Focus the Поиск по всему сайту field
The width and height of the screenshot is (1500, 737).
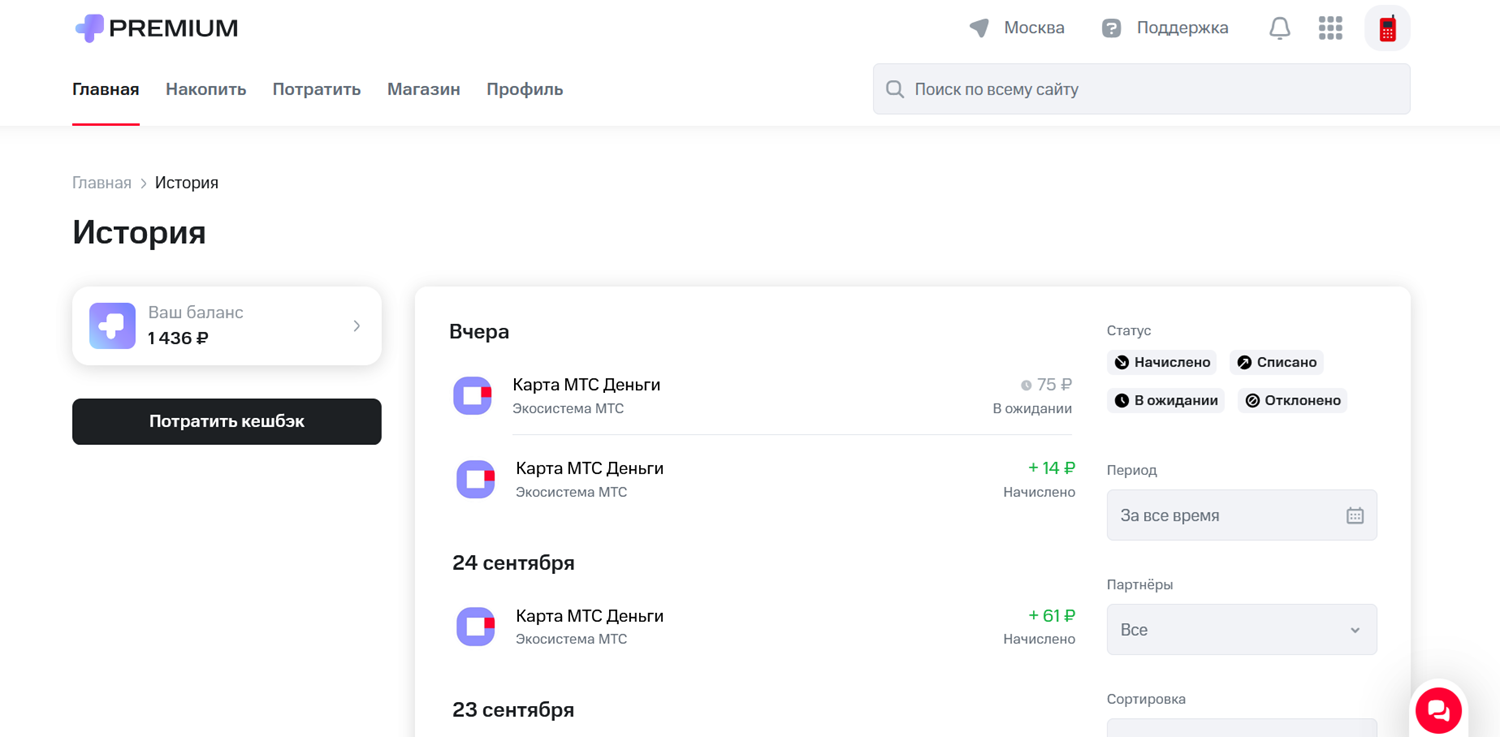pos(1150,89)
